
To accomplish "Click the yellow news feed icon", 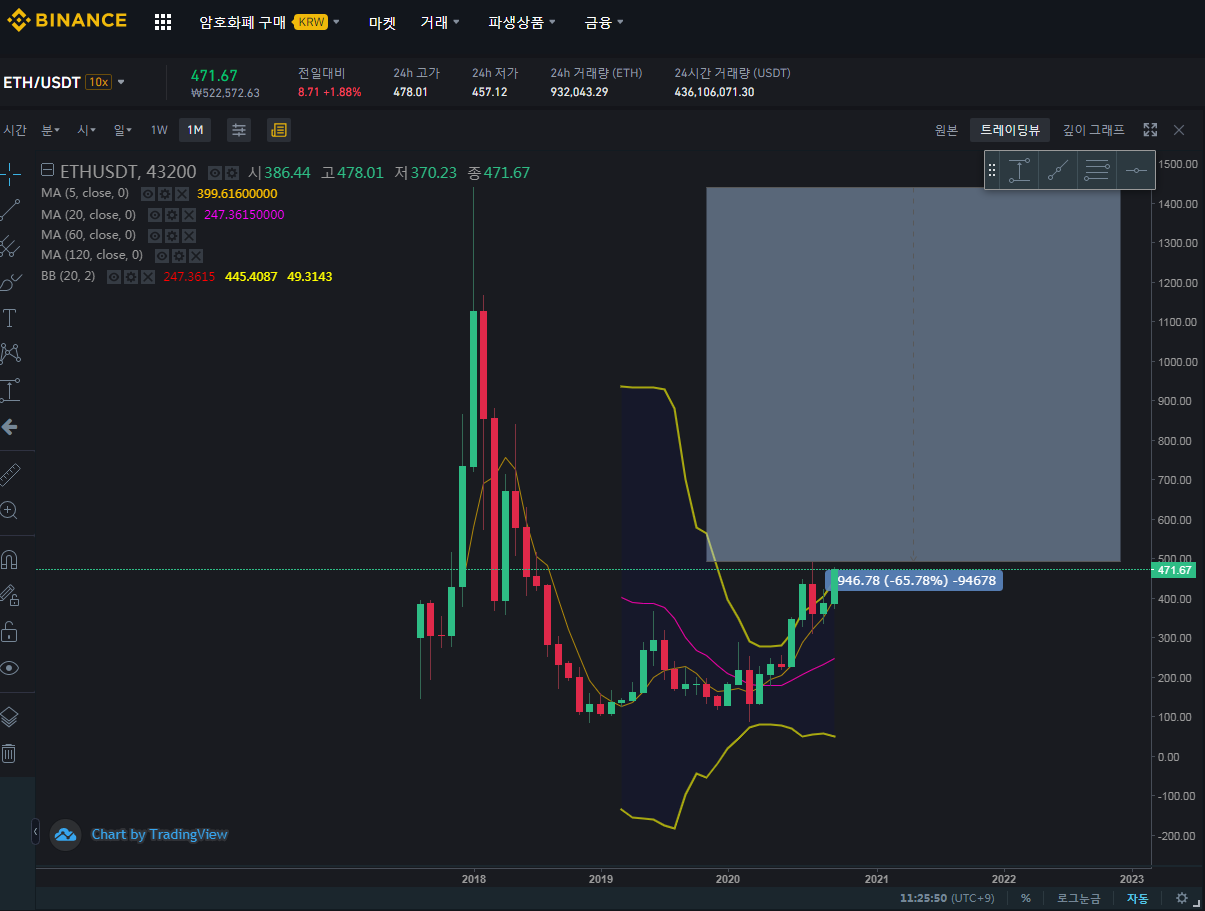I will 279,130.
